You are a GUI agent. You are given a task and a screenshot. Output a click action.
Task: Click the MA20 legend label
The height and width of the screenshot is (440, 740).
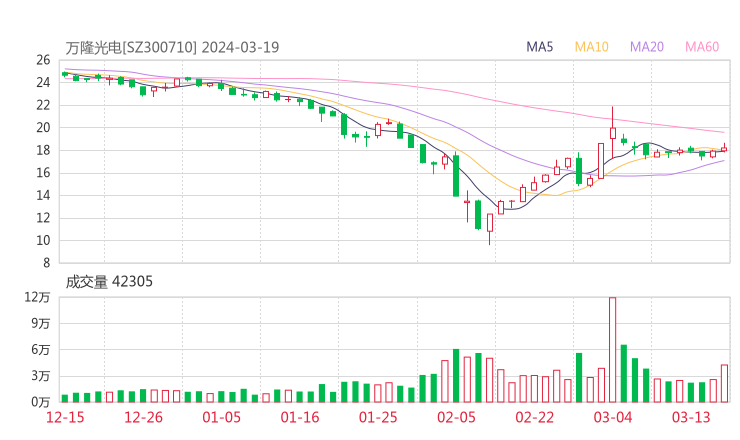[647, 47]
